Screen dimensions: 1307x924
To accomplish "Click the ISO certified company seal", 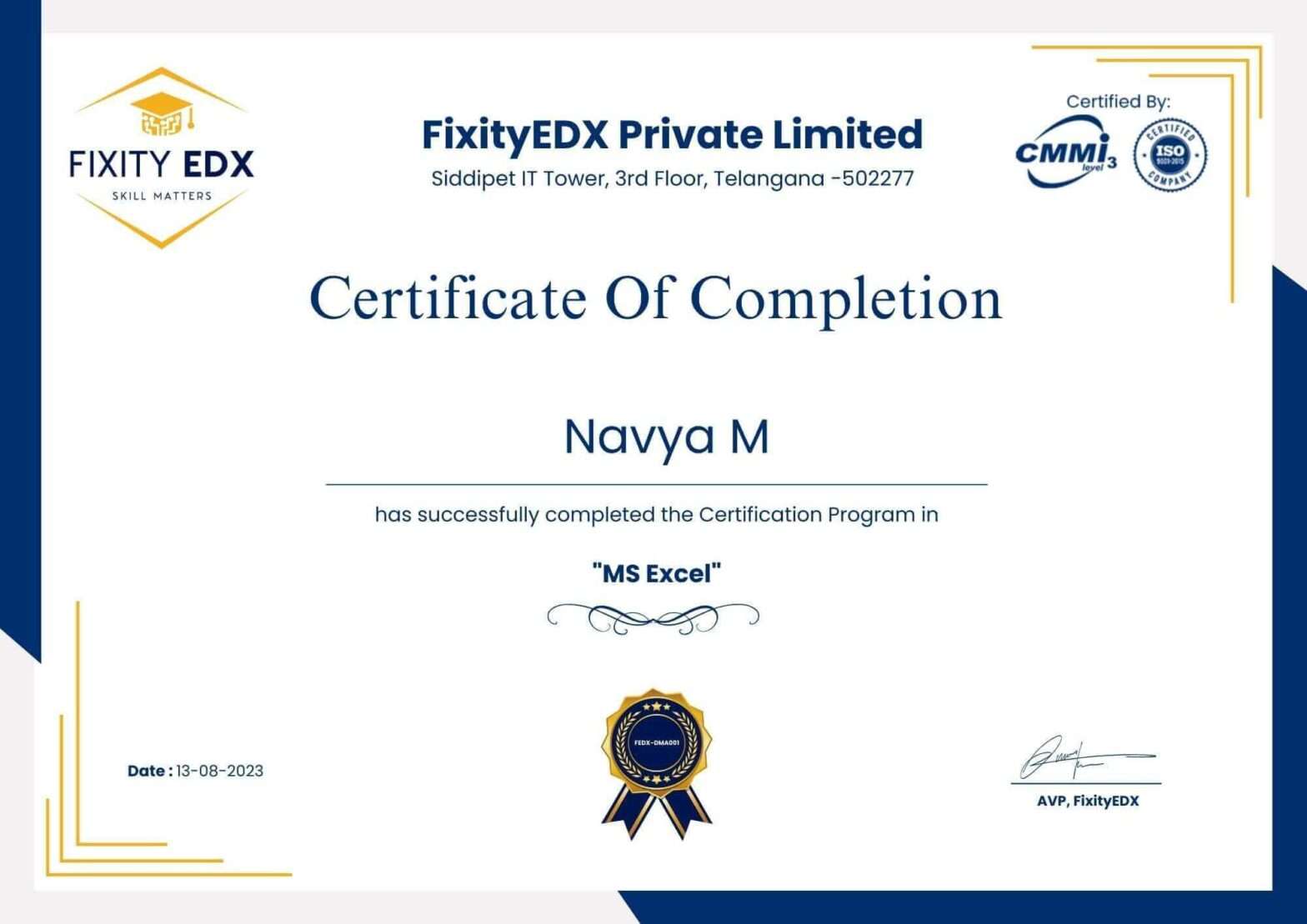I will point(1169,154).
